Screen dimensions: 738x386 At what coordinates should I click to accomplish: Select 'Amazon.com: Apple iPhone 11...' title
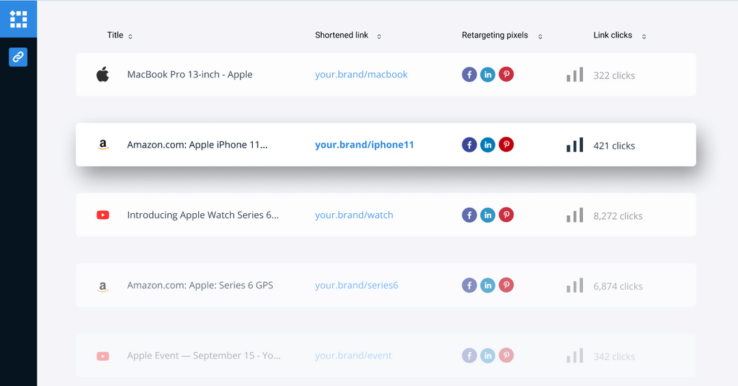point(197,145)
